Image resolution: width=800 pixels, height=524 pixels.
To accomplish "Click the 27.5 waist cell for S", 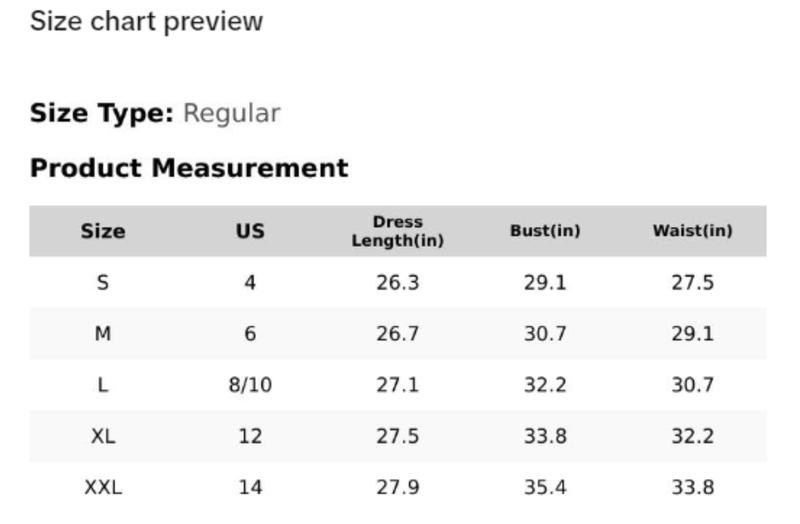I will coord(692,282).
